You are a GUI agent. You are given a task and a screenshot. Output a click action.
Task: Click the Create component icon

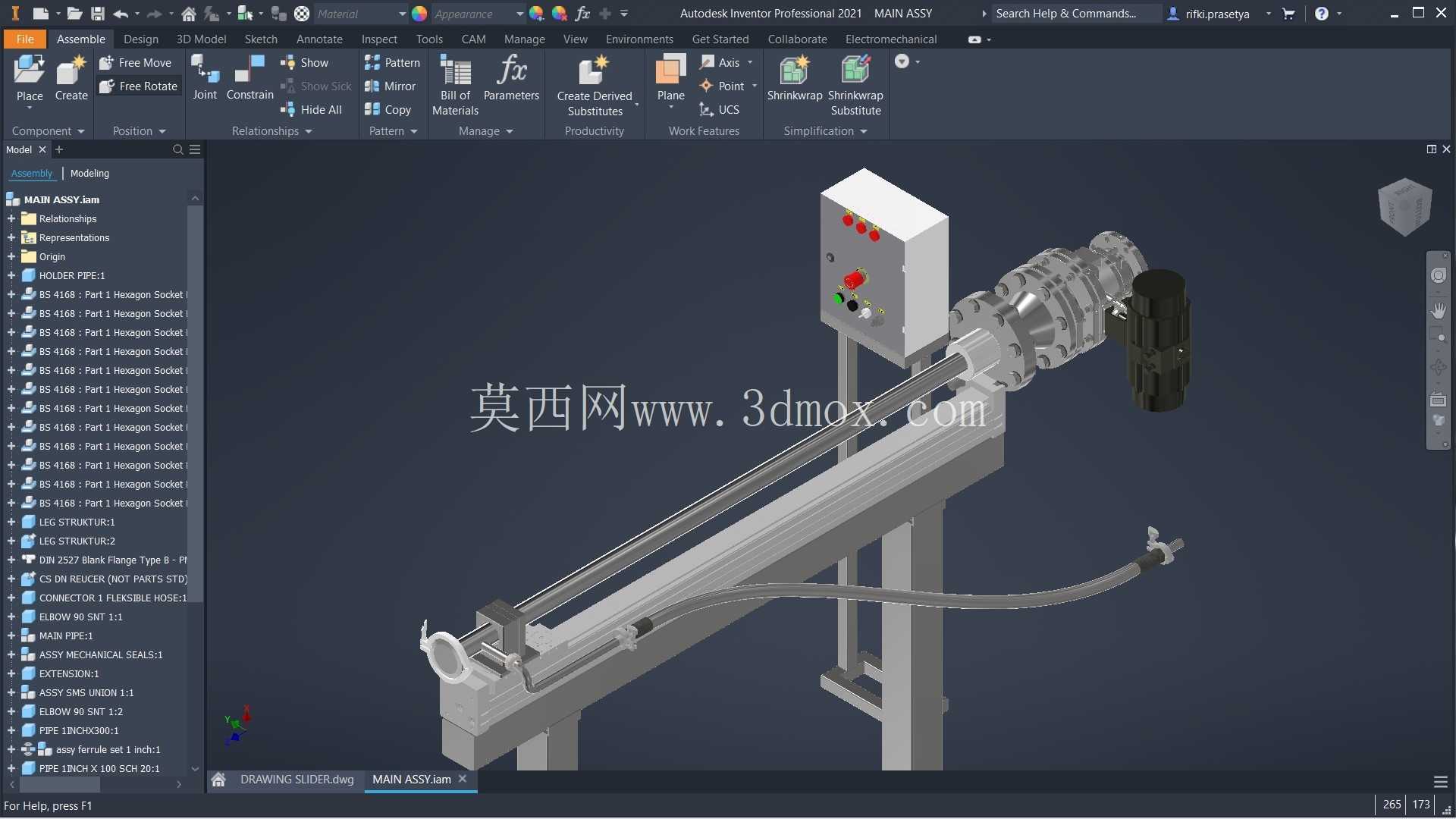click(71, 71)
